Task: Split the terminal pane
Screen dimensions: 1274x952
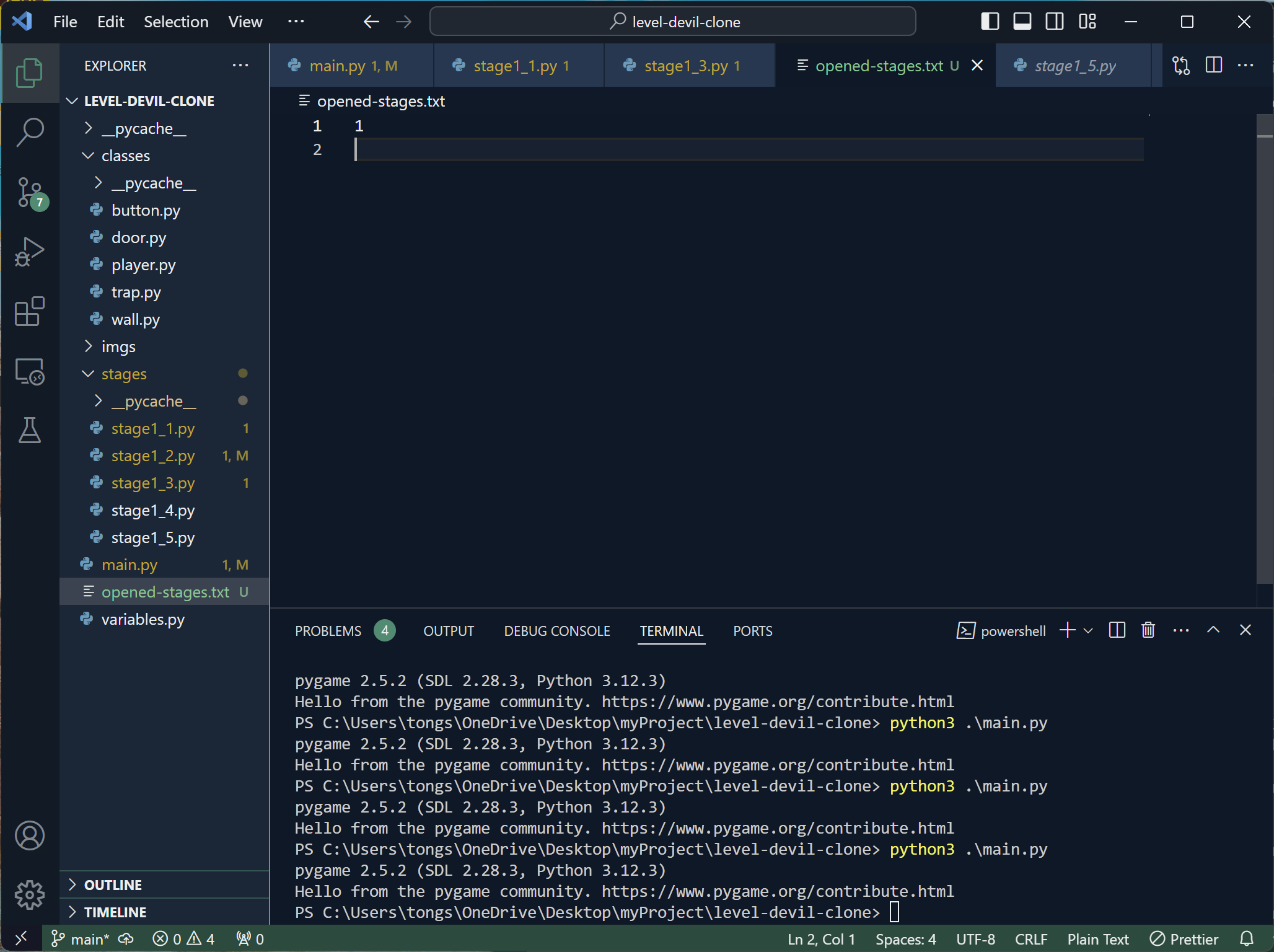Action: tap(1117, 630)
